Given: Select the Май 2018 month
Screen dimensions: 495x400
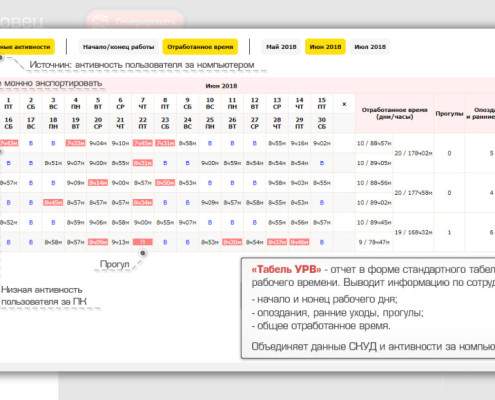Looking at the screenshot, I should (x=281, y=47).
